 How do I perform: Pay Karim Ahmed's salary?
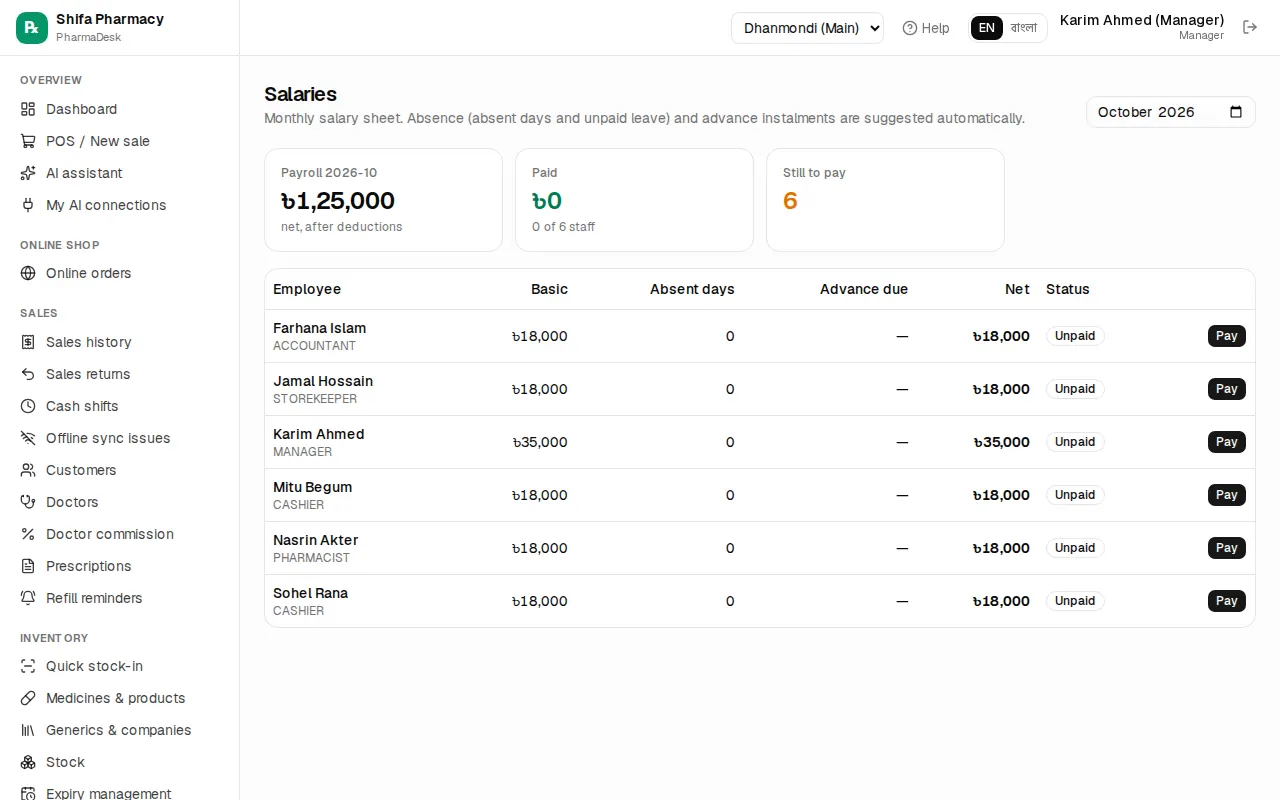[x=1227, y=442]
